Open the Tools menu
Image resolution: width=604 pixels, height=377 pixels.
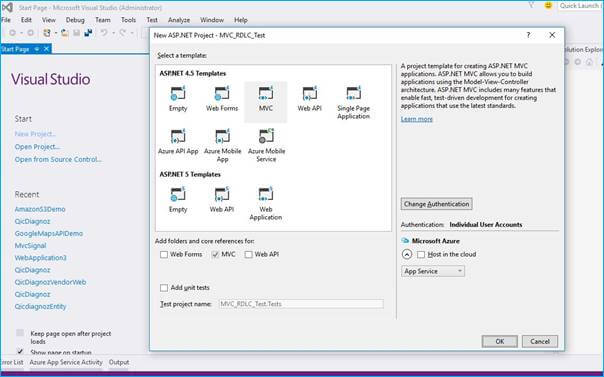tap(128, 20)
